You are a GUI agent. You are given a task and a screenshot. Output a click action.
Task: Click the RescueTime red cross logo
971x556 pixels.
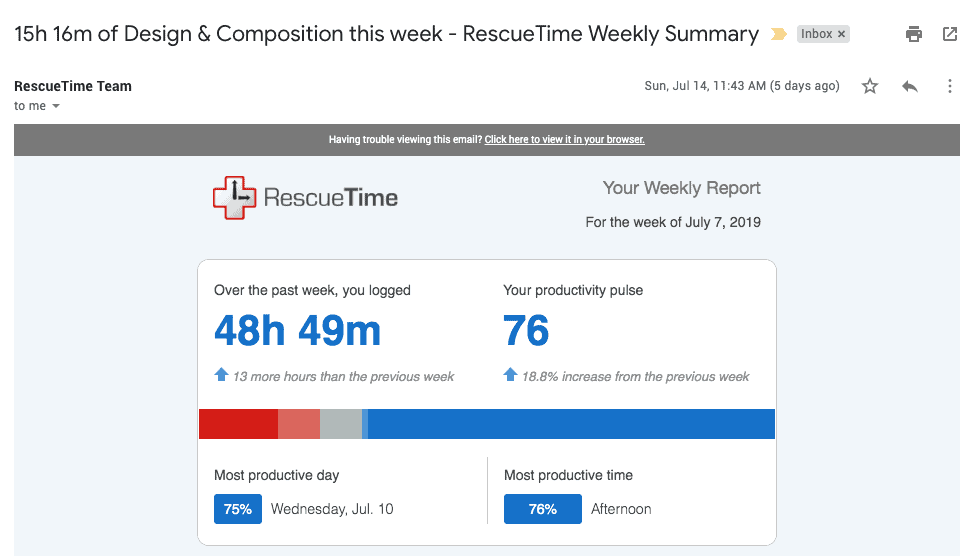(x=235, y=197)
